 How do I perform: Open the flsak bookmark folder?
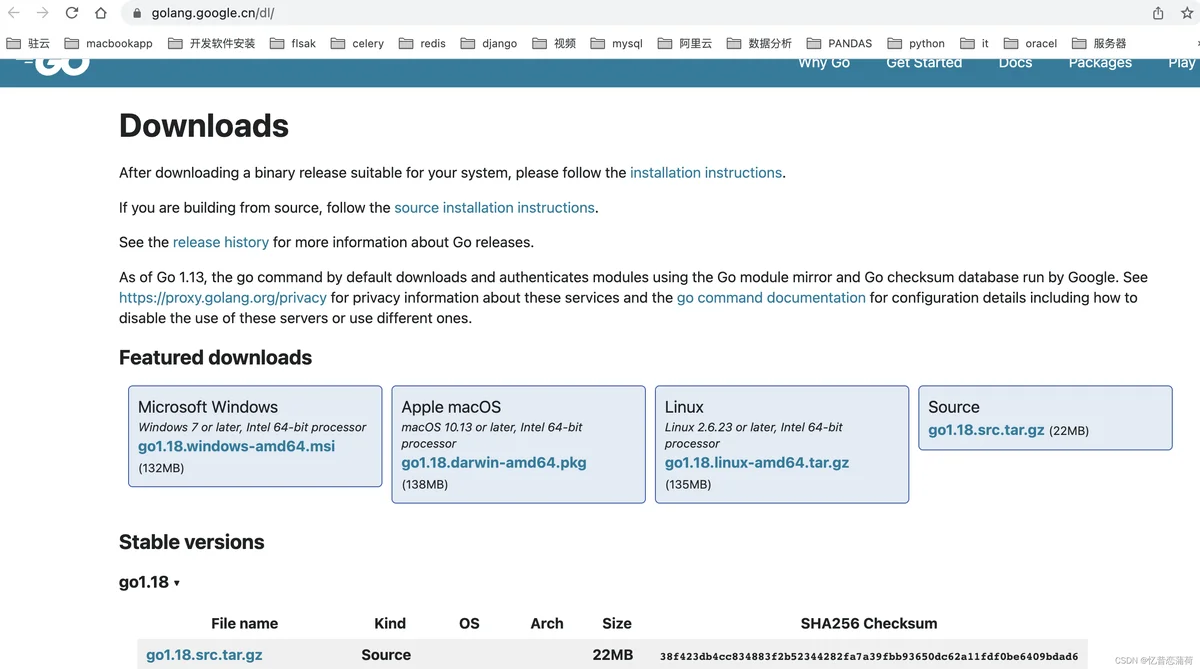[x=293, y=43]
